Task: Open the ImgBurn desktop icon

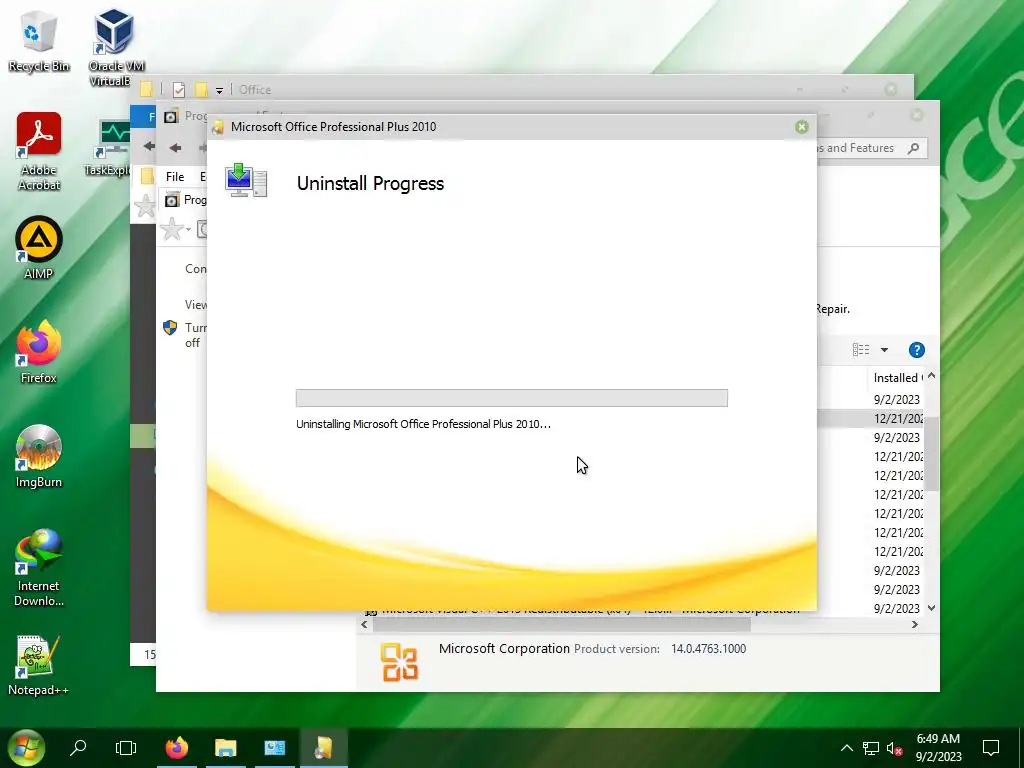Action: [39, 456]
